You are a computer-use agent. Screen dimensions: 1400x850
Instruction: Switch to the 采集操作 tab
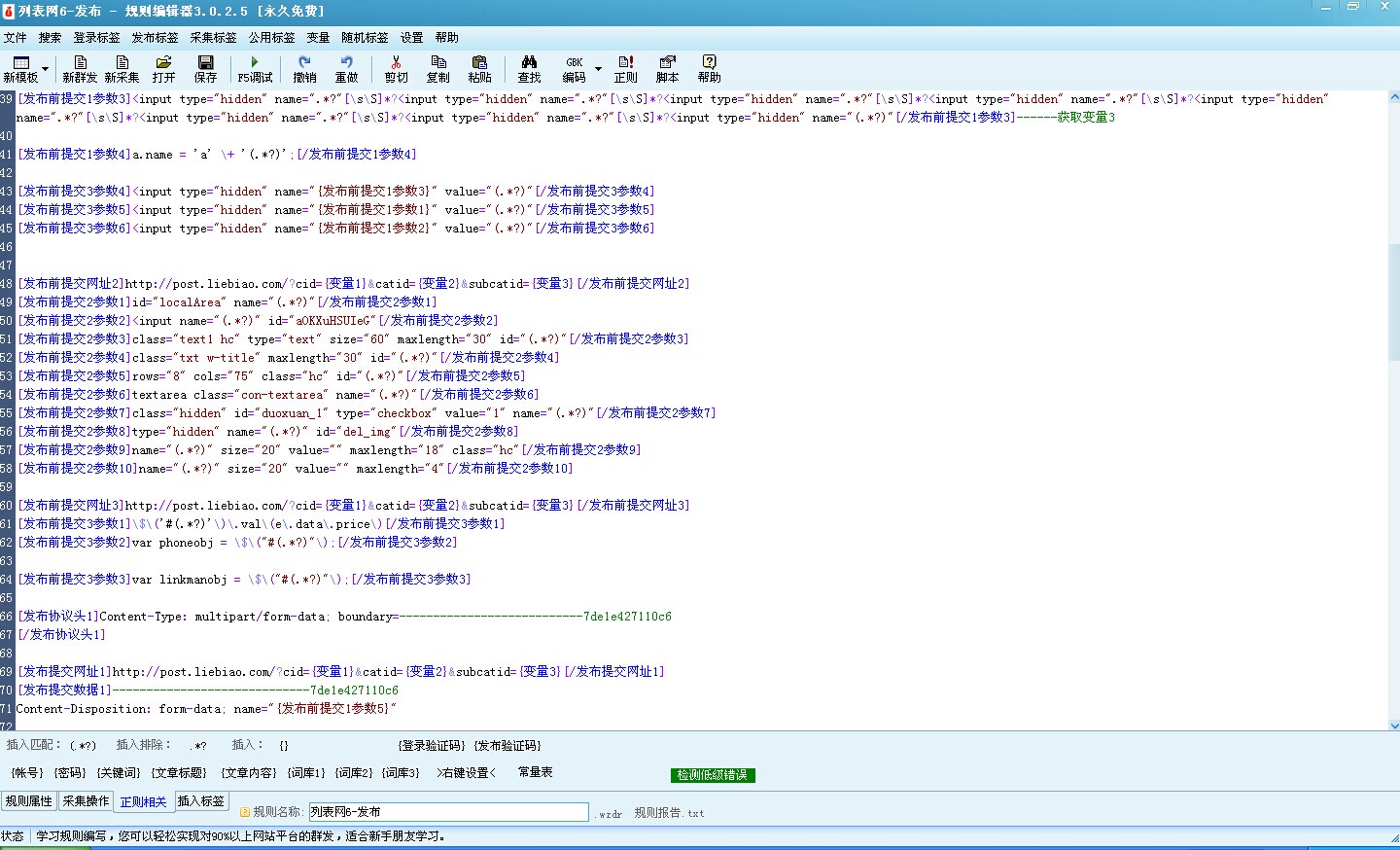86,801
